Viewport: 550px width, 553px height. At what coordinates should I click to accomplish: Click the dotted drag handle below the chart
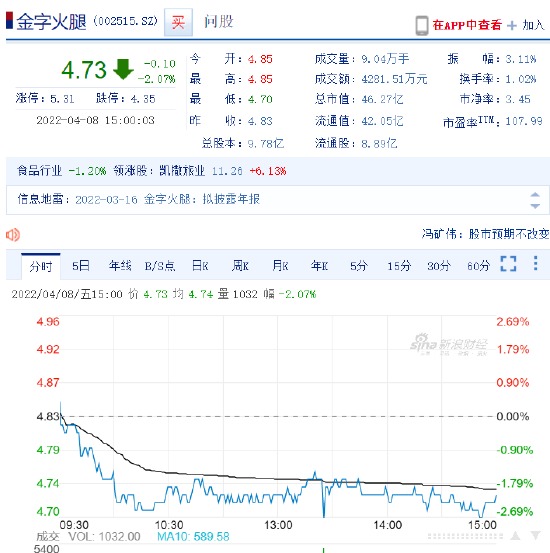[x=465, y=536]
